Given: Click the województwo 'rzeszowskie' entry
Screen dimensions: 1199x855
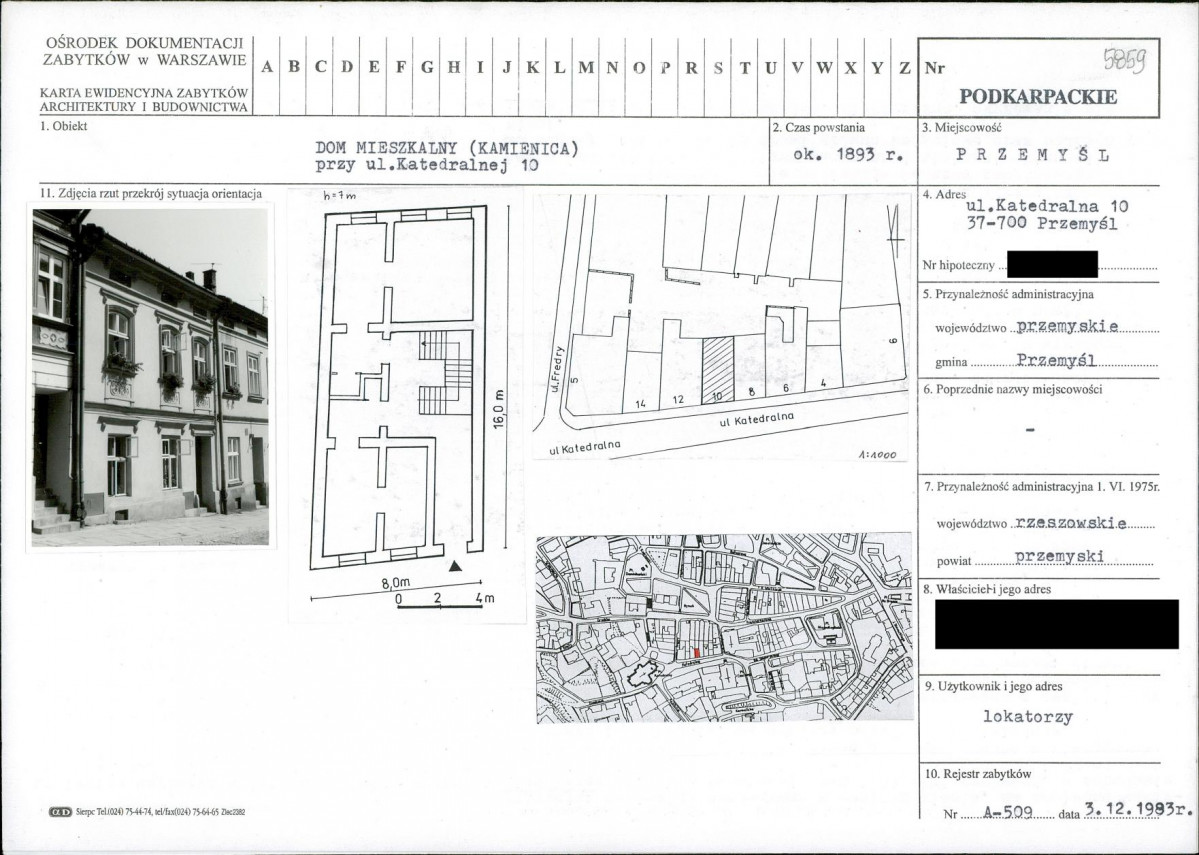Looking at the screenshot, I should coord(1069,522).
